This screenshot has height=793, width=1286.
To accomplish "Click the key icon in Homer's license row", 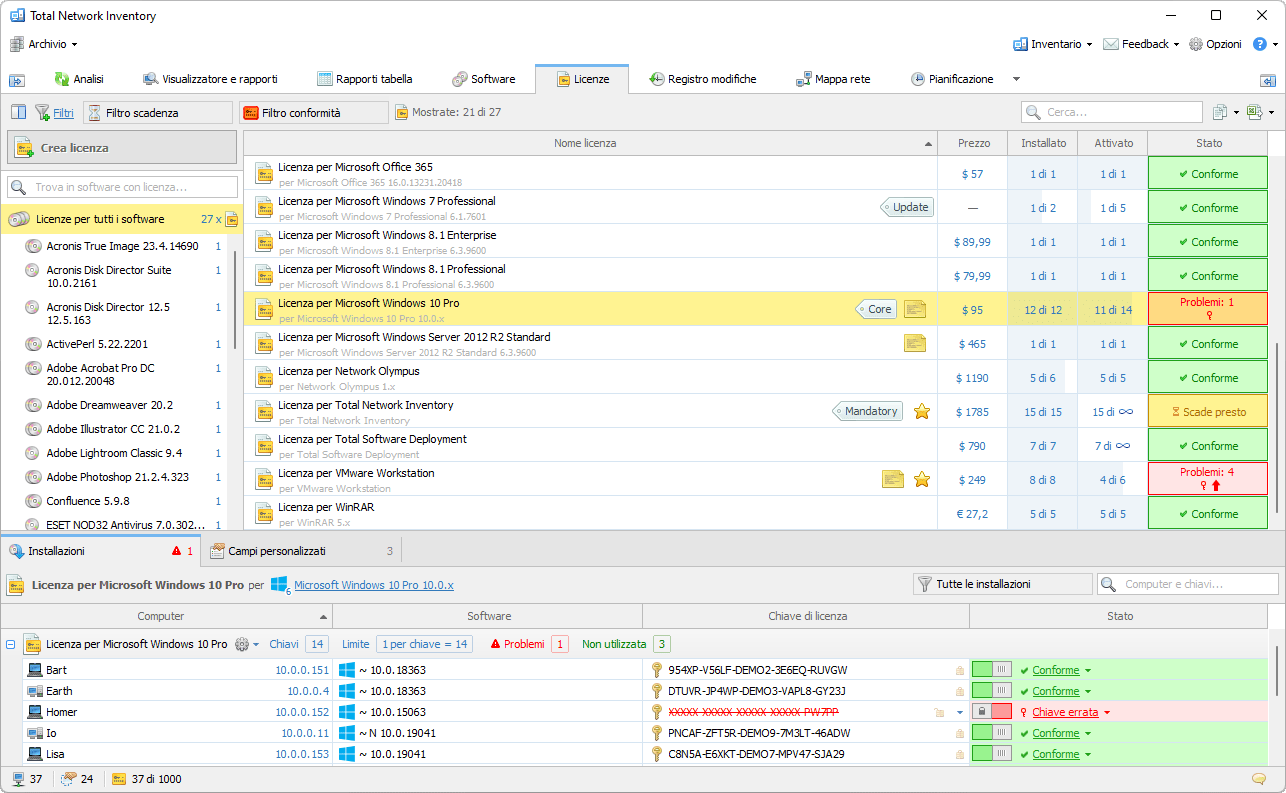I will click(656, 712).
